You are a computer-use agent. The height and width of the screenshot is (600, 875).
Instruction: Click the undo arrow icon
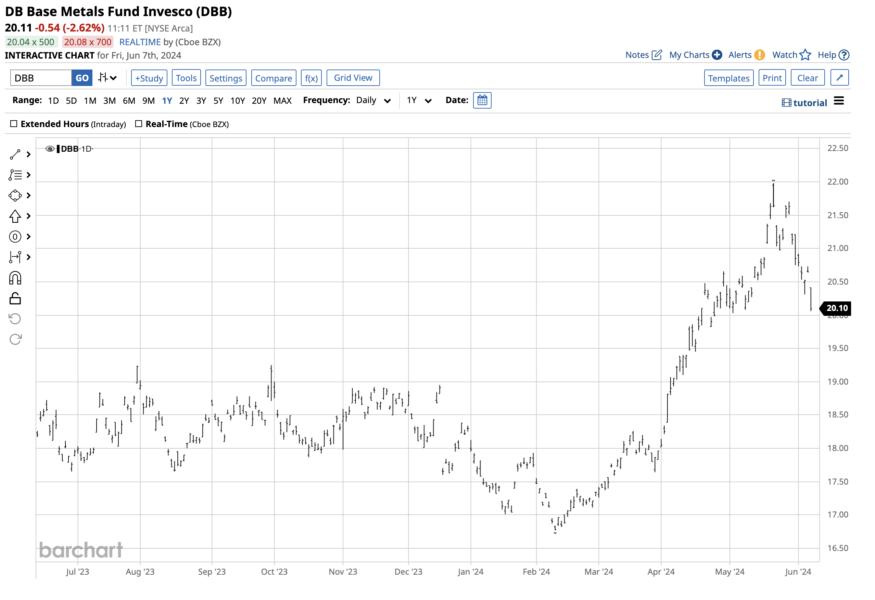point(15,319)
